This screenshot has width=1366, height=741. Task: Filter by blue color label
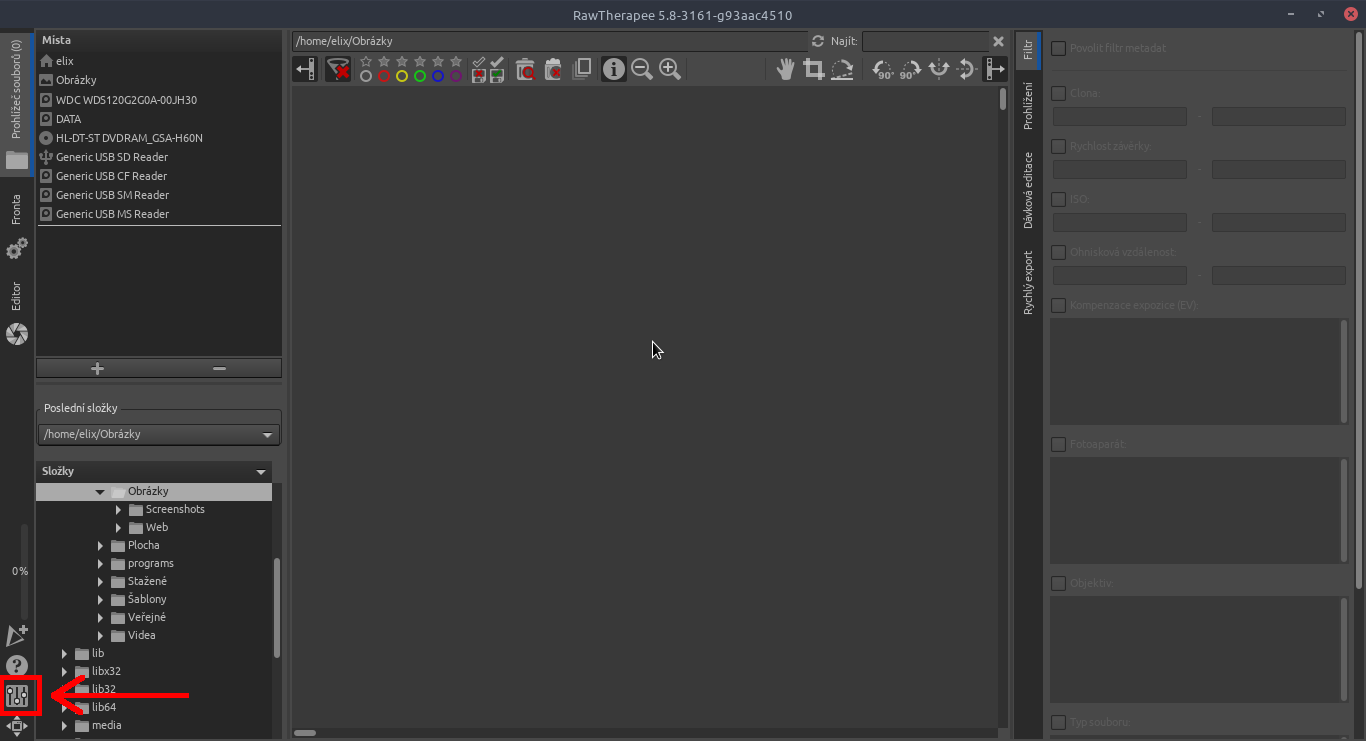(x=438, y=76)
